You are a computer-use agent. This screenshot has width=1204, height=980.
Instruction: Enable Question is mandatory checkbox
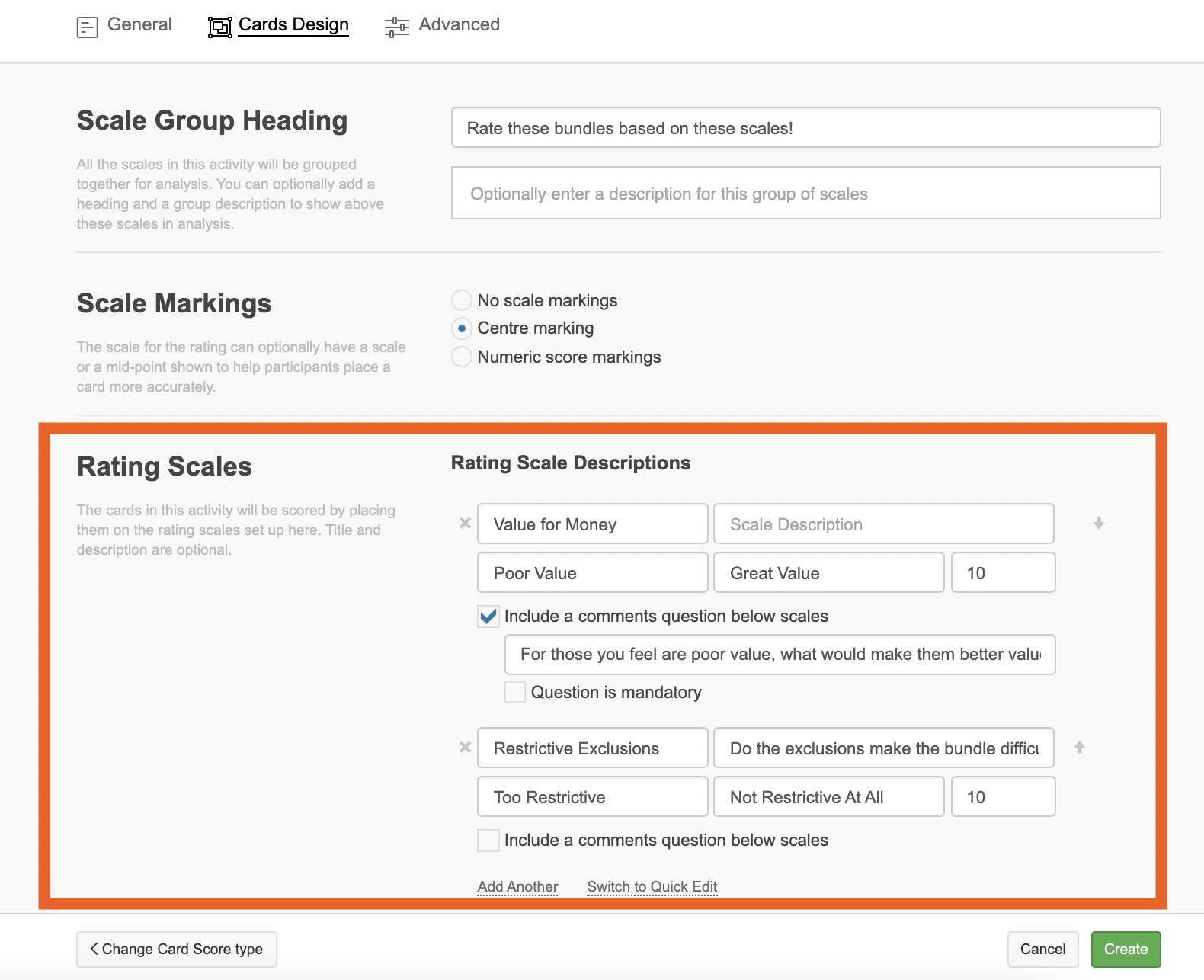(x=515, y=692)
